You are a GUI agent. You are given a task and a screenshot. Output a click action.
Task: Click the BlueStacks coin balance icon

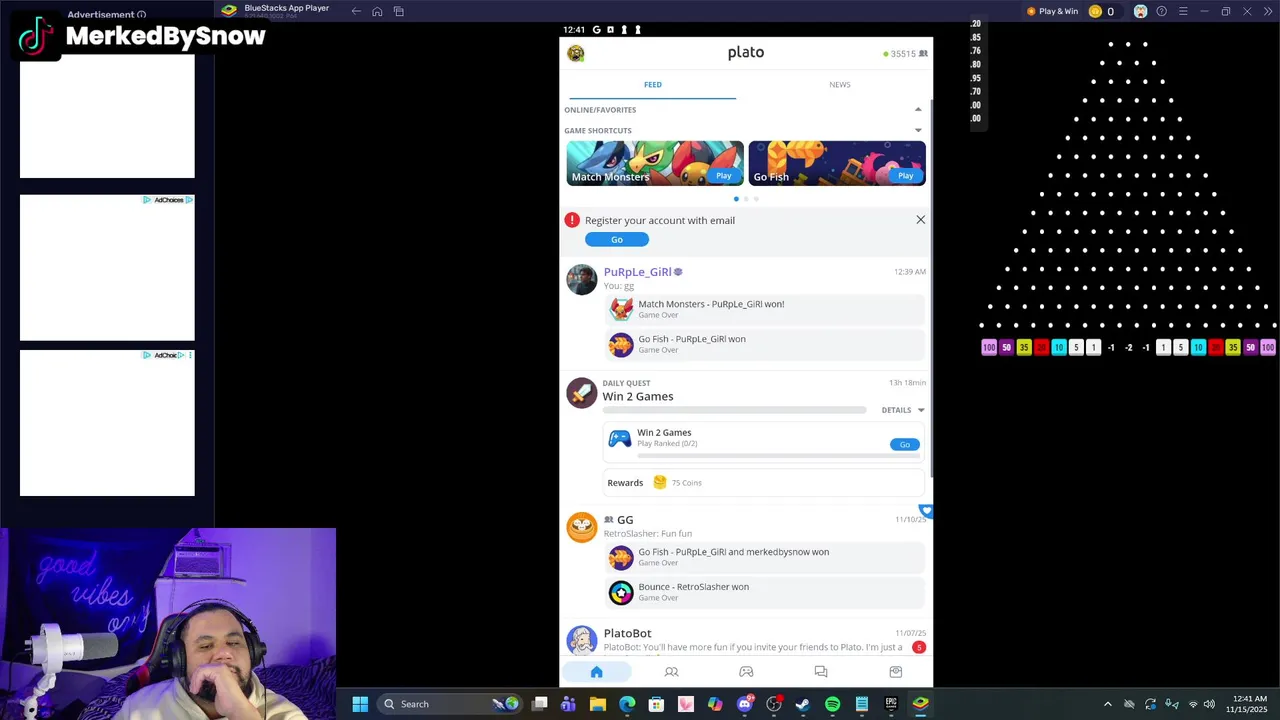1095,11
